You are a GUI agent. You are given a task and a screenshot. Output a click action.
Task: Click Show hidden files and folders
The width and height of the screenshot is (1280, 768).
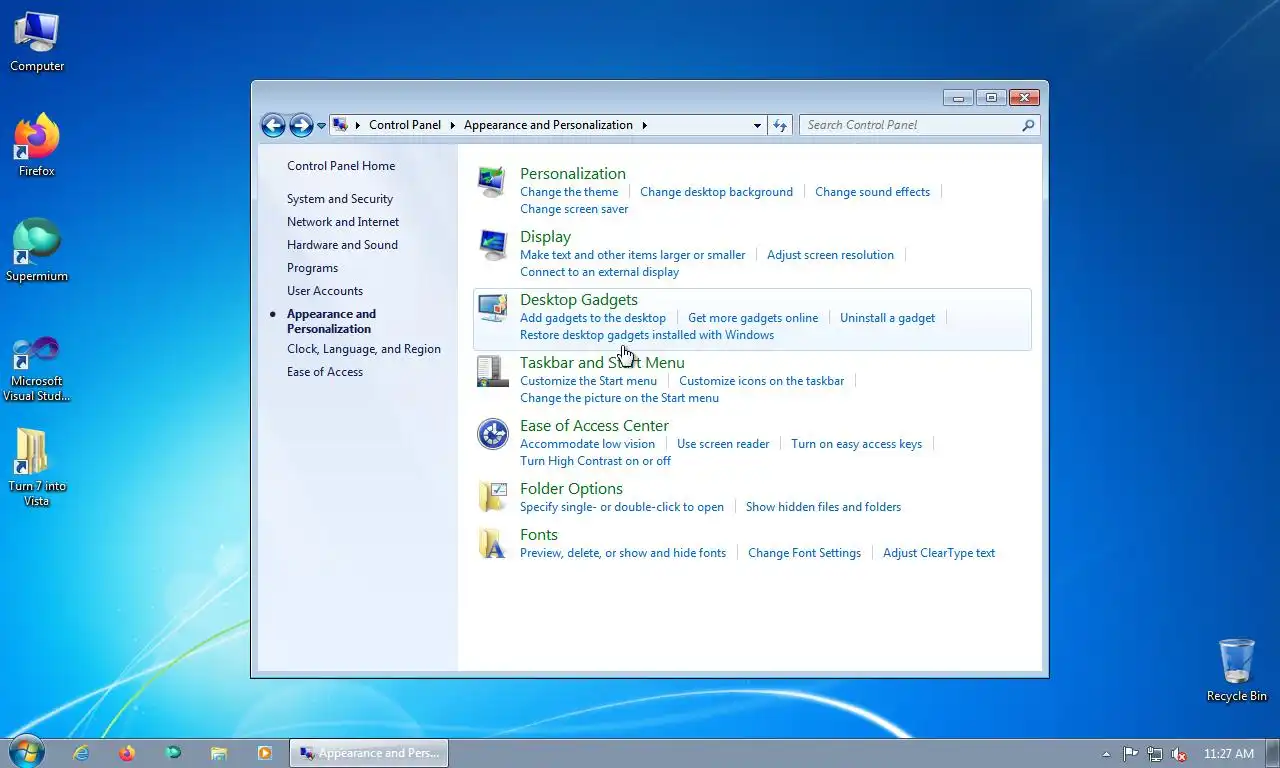[823, 507]
